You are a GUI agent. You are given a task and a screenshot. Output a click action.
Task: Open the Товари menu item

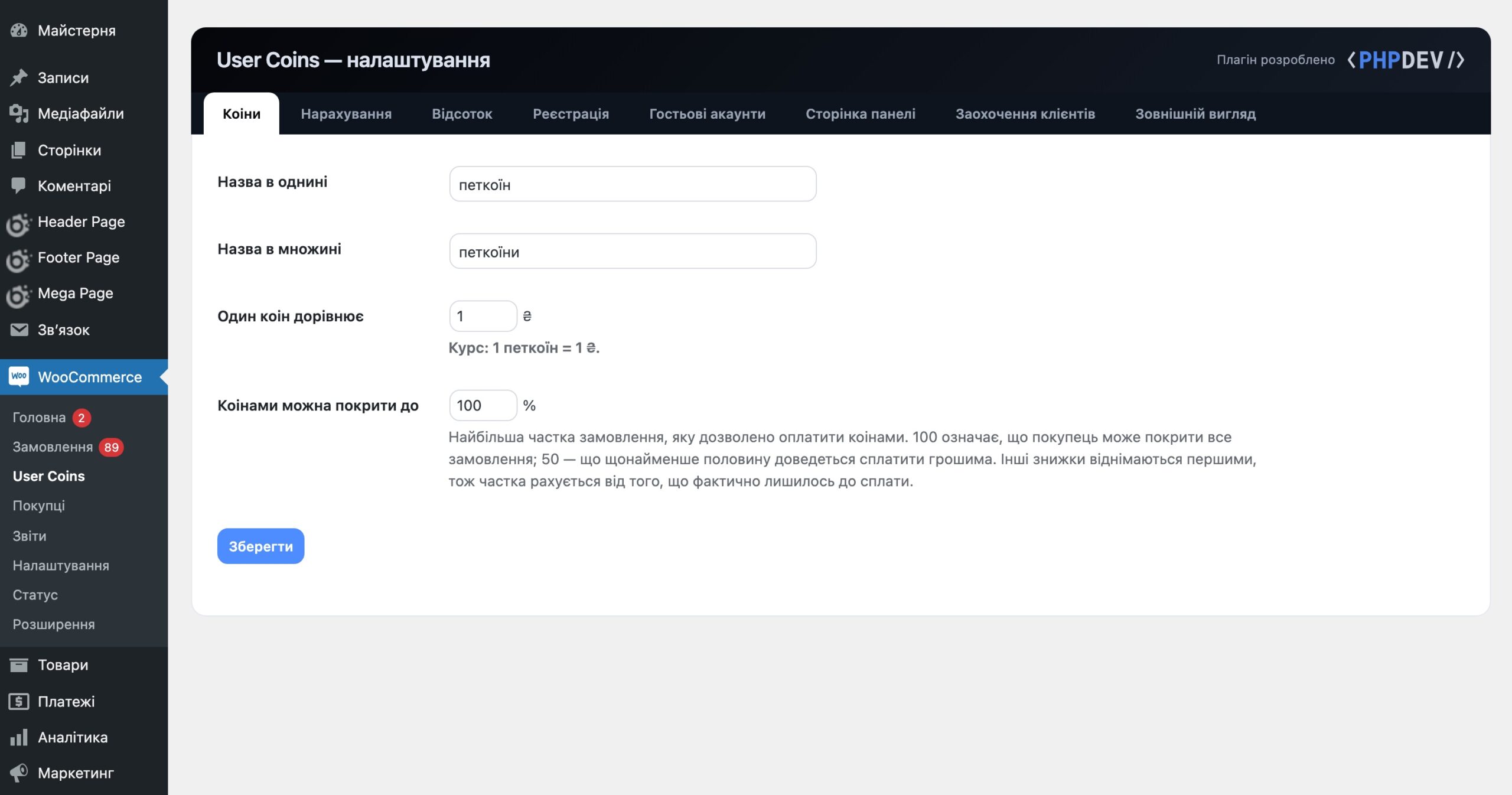click(x=63, y=665)
